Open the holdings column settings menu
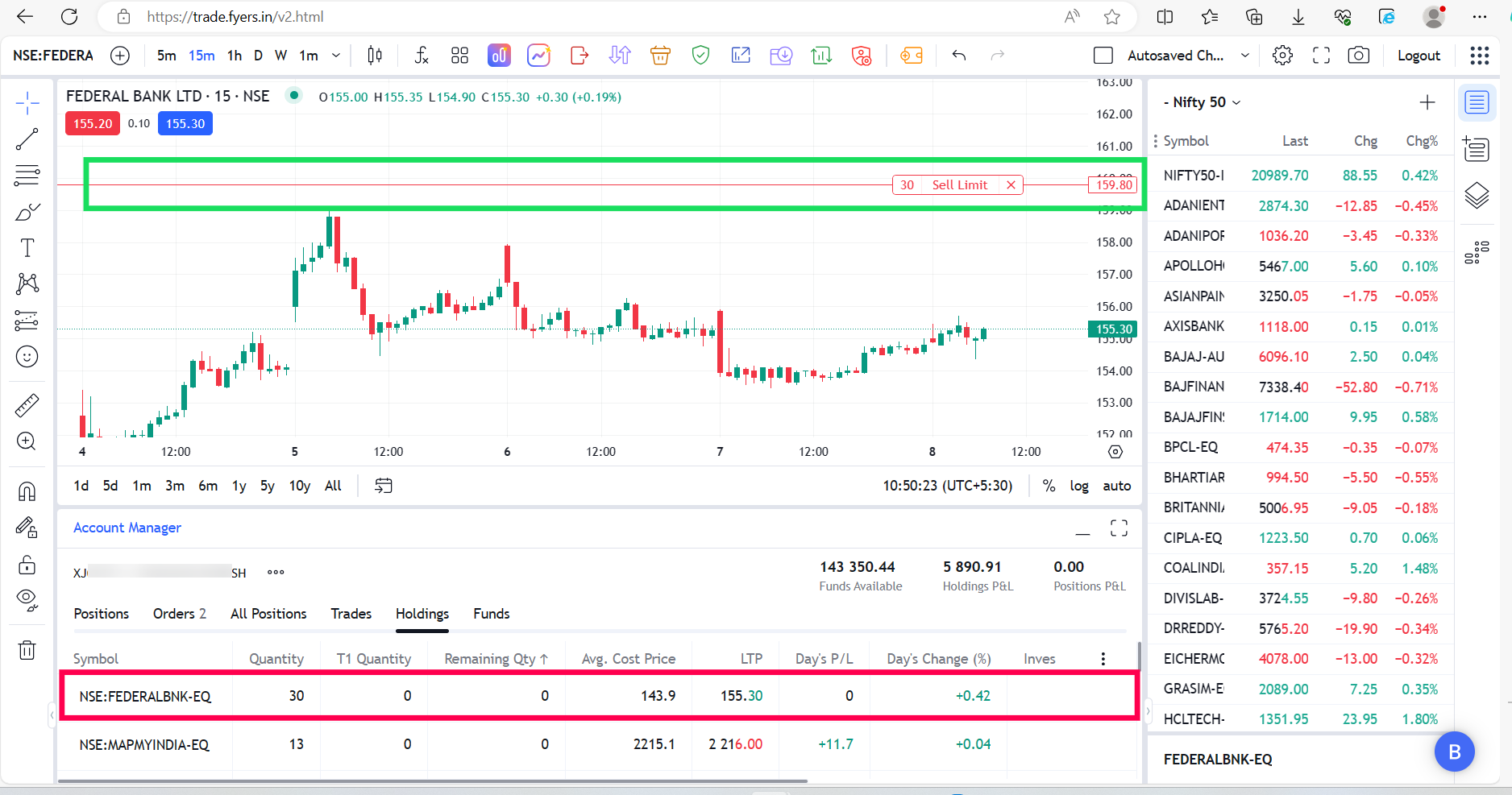 [x=1103, y=659]
